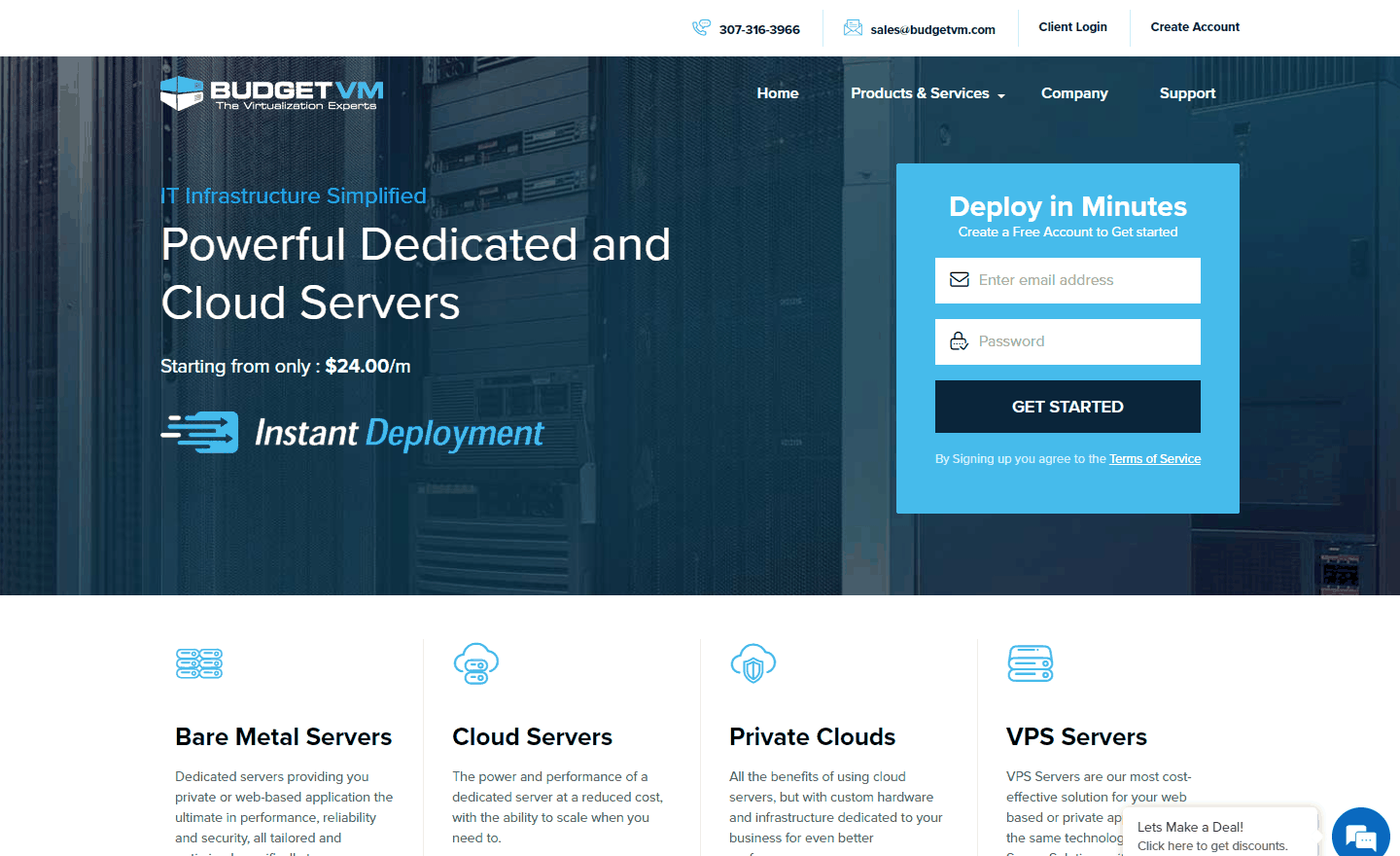Email sales@budgetvm.com
The image size is (1400, 856).
[933, 30]
